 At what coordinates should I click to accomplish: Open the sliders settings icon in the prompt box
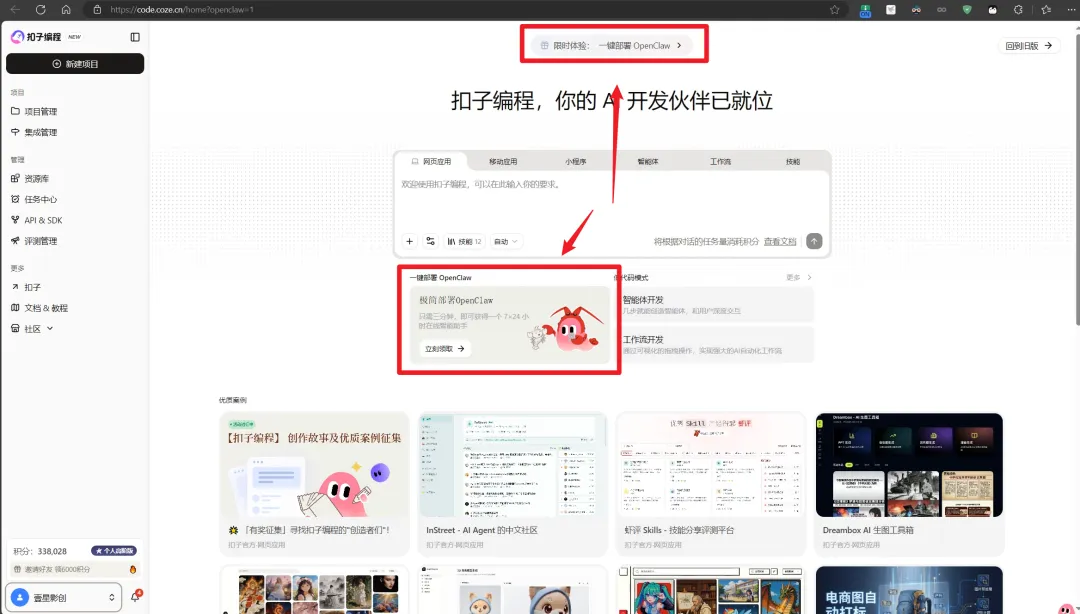[430, 241]
